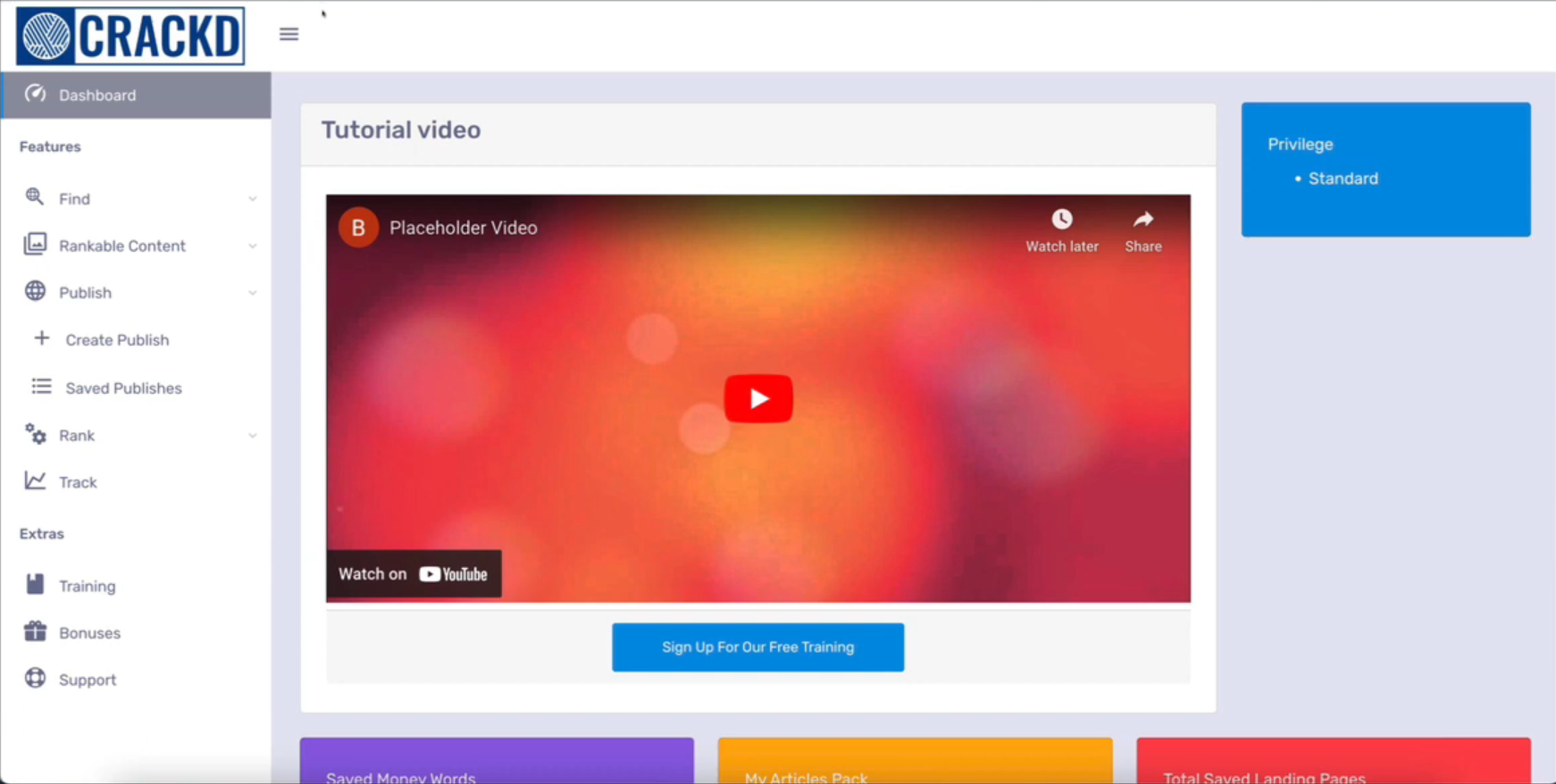The image size is (1556, 784).
Task: Click the Track chart icon
Action: 35,480
